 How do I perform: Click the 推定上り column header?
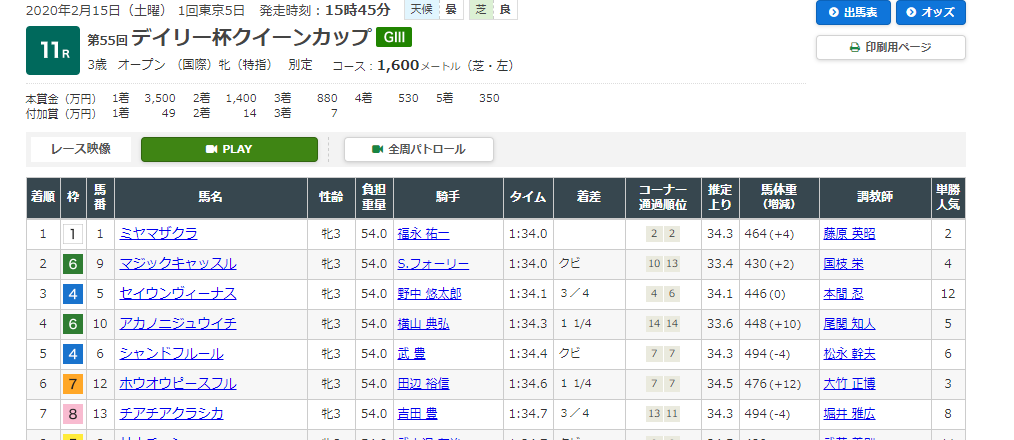coord(720,197)
